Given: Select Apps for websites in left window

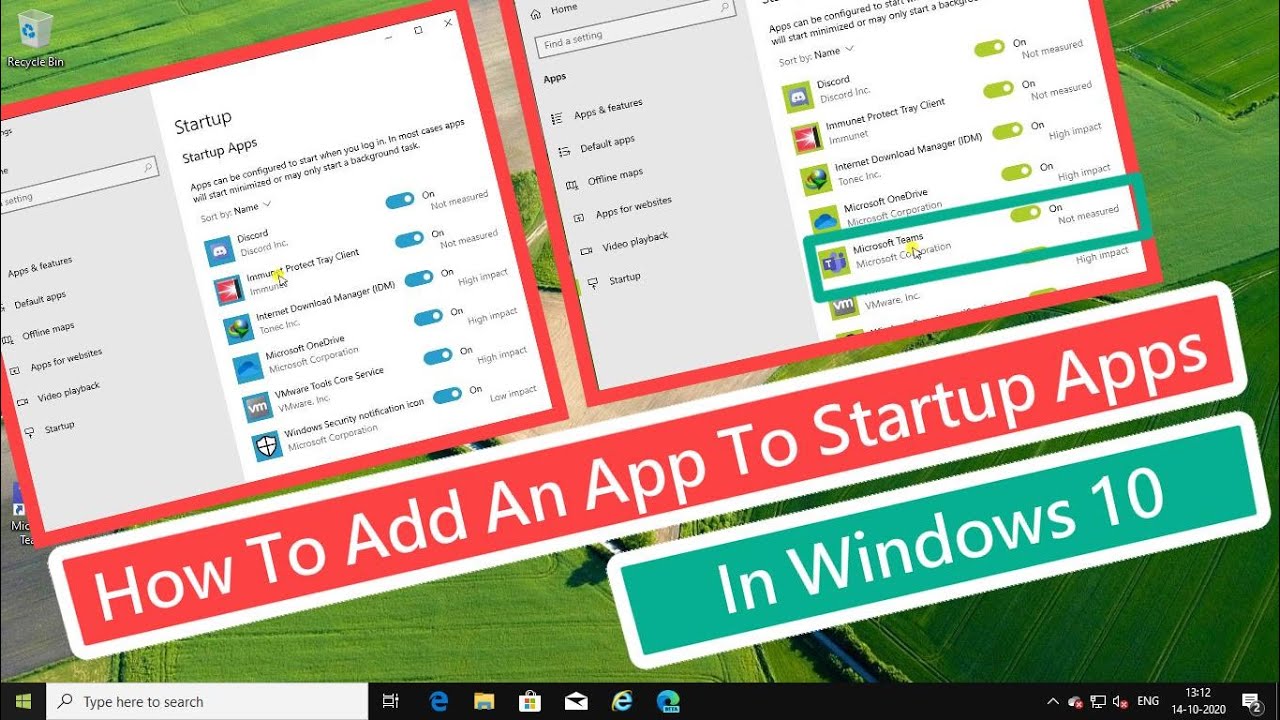Looking at the screenshot, I should click(57, 361).
